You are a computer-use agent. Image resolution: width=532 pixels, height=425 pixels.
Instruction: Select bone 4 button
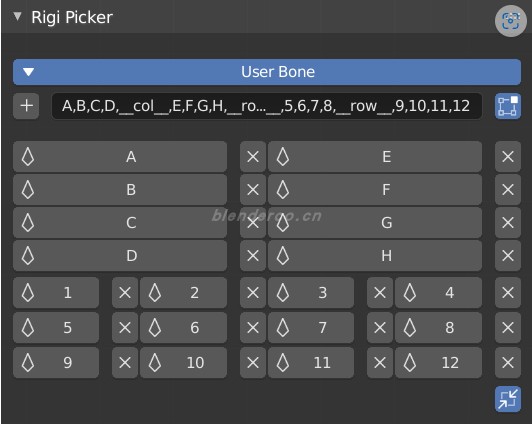point(438,293)
